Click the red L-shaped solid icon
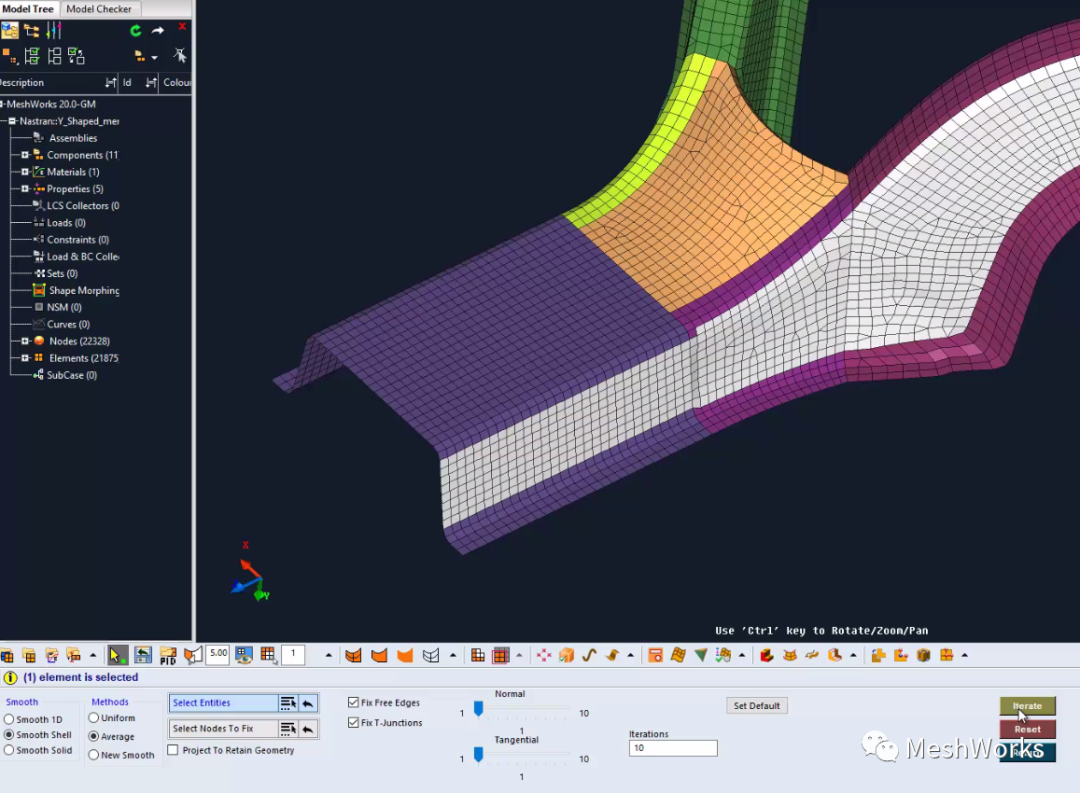This screenshot has height=793, width=1080. (767, 655)
